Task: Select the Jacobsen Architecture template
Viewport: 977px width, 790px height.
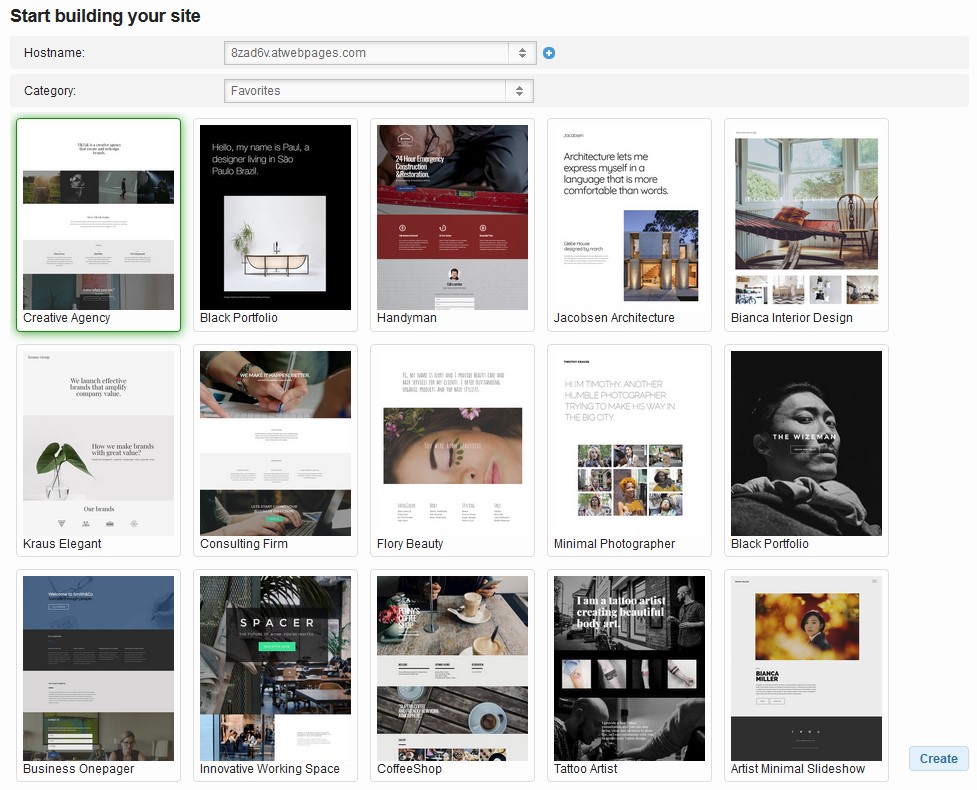Action: (629, 217)
